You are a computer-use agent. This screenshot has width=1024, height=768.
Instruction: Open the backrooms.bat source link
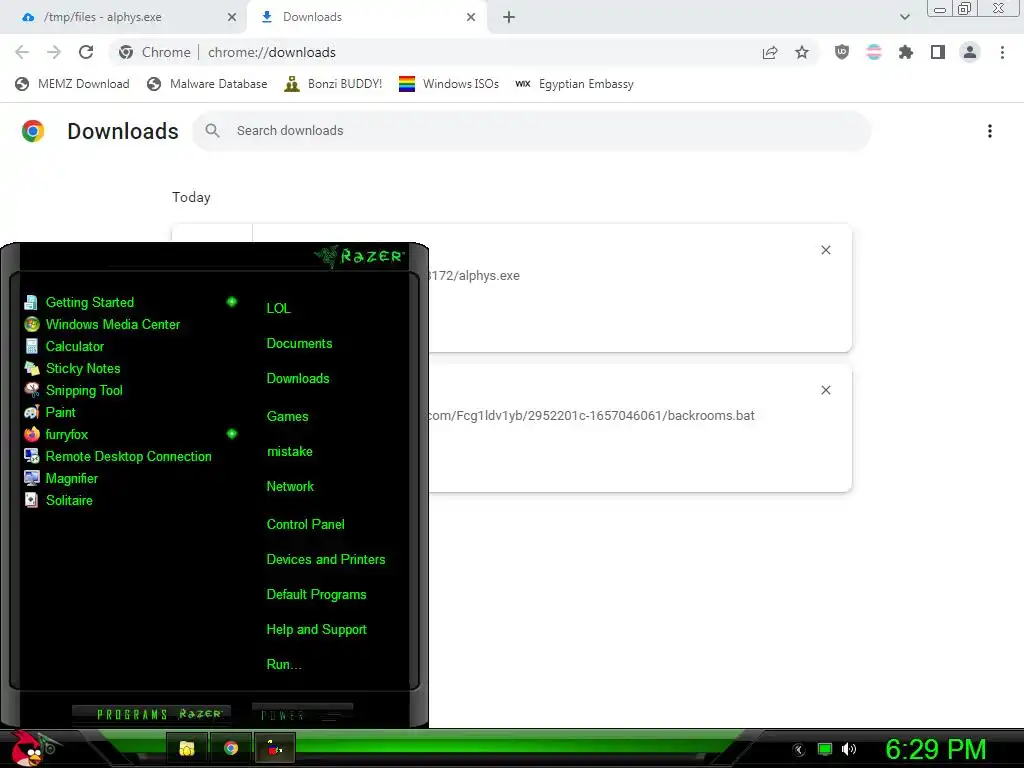591,415
